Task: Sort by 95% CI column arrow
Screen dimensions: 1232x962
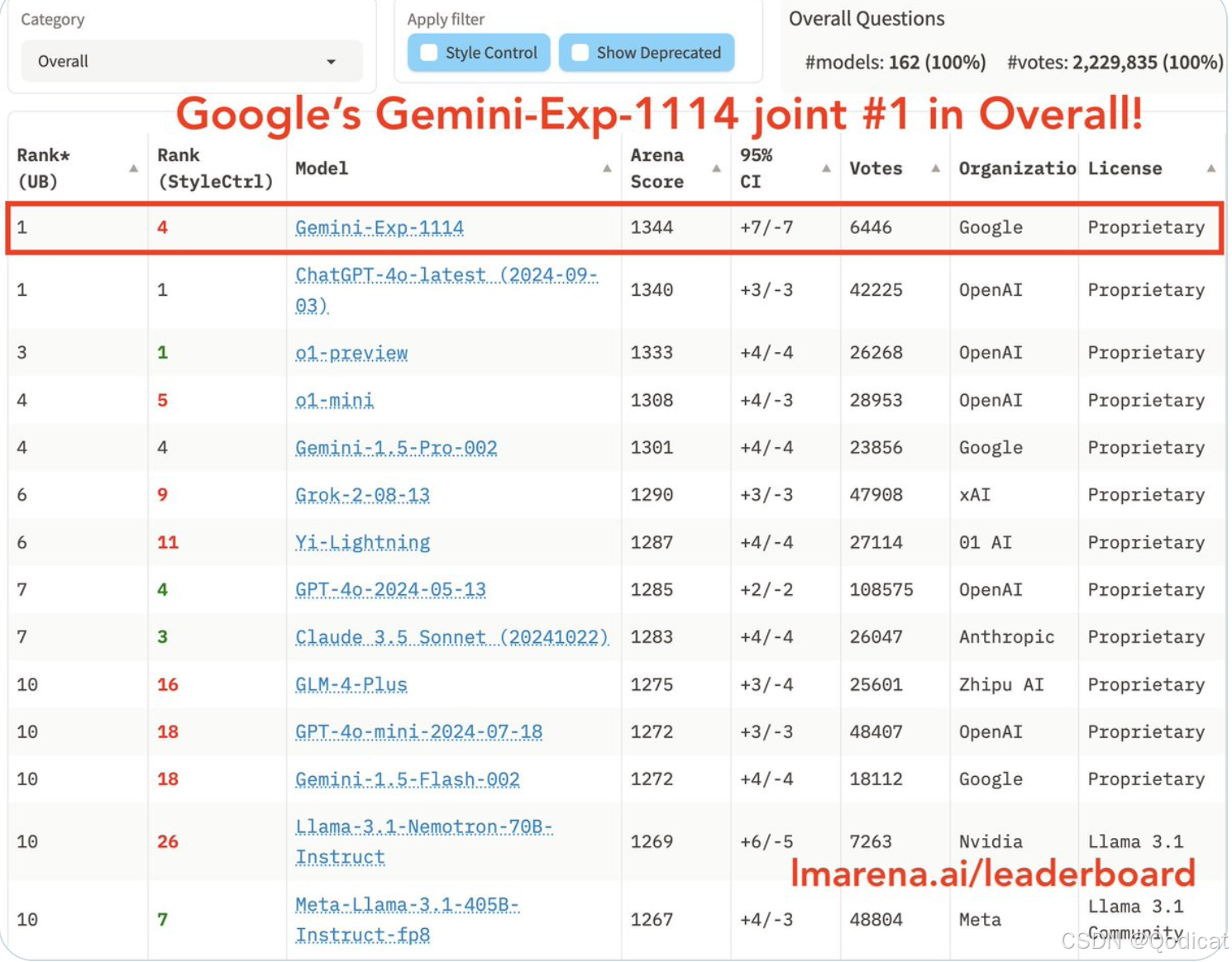Action: (826, 169)
